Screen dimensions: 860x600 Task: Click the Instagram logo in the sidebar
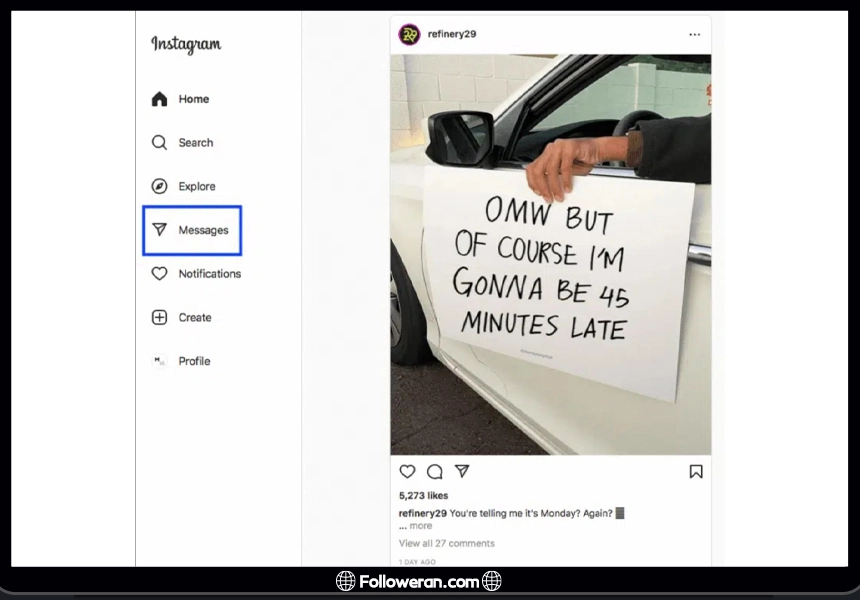tap(186, 45)
